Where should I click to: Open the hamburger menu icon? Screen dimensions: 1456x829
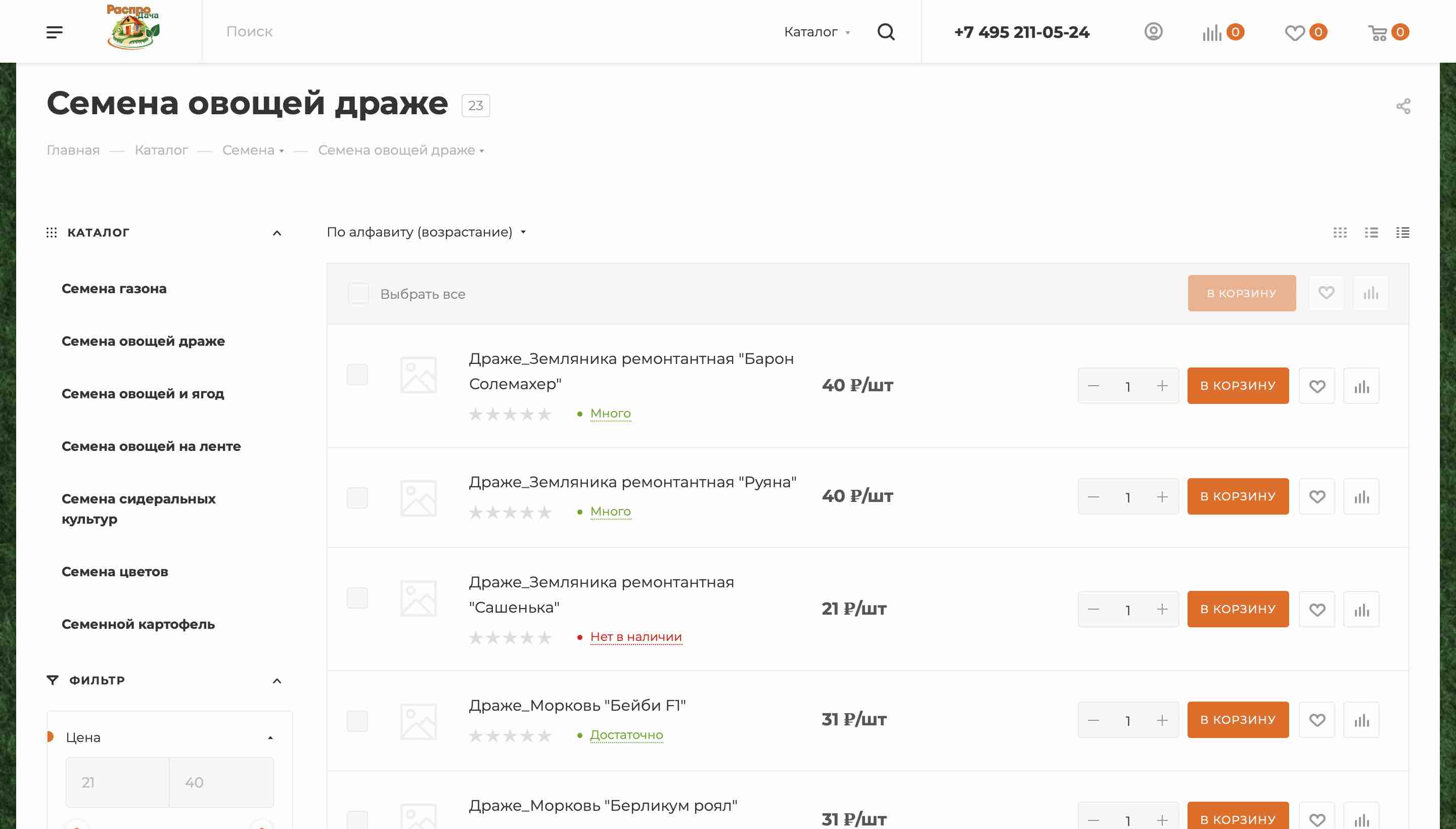coord(54,32)
